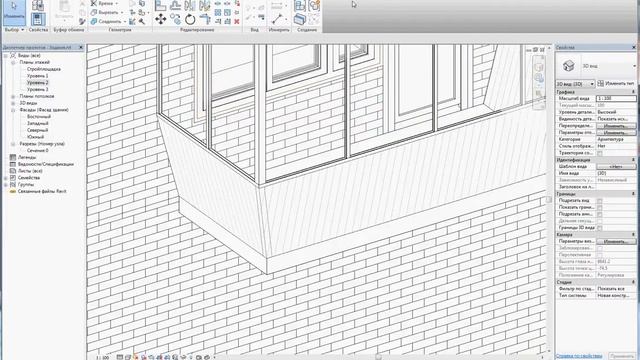
Task: Click the Легенды legends icon in browser
Action: pos(13,157)
